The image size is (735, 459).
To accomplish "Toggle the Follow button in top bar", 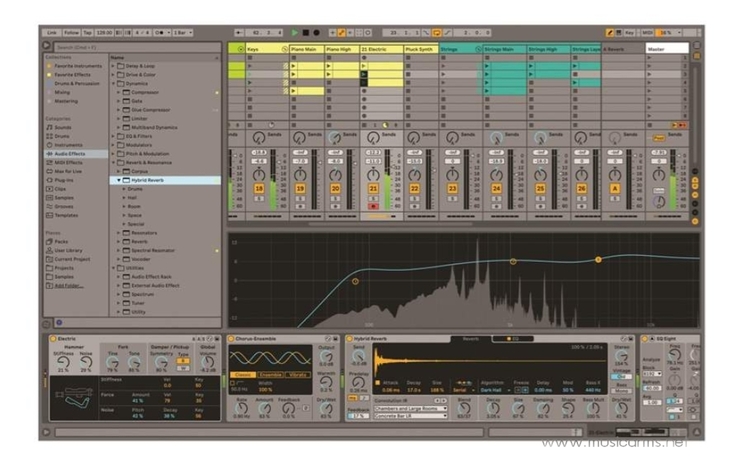I will coord(73,33).
